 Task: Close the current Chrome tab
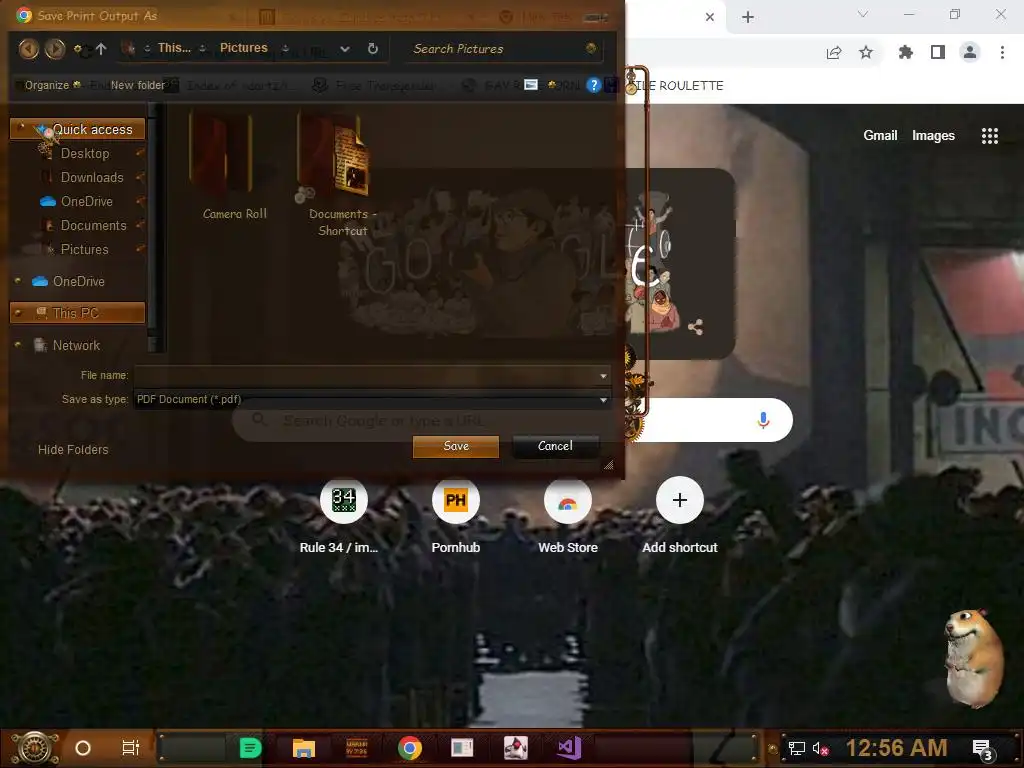(x=710, y=17)
